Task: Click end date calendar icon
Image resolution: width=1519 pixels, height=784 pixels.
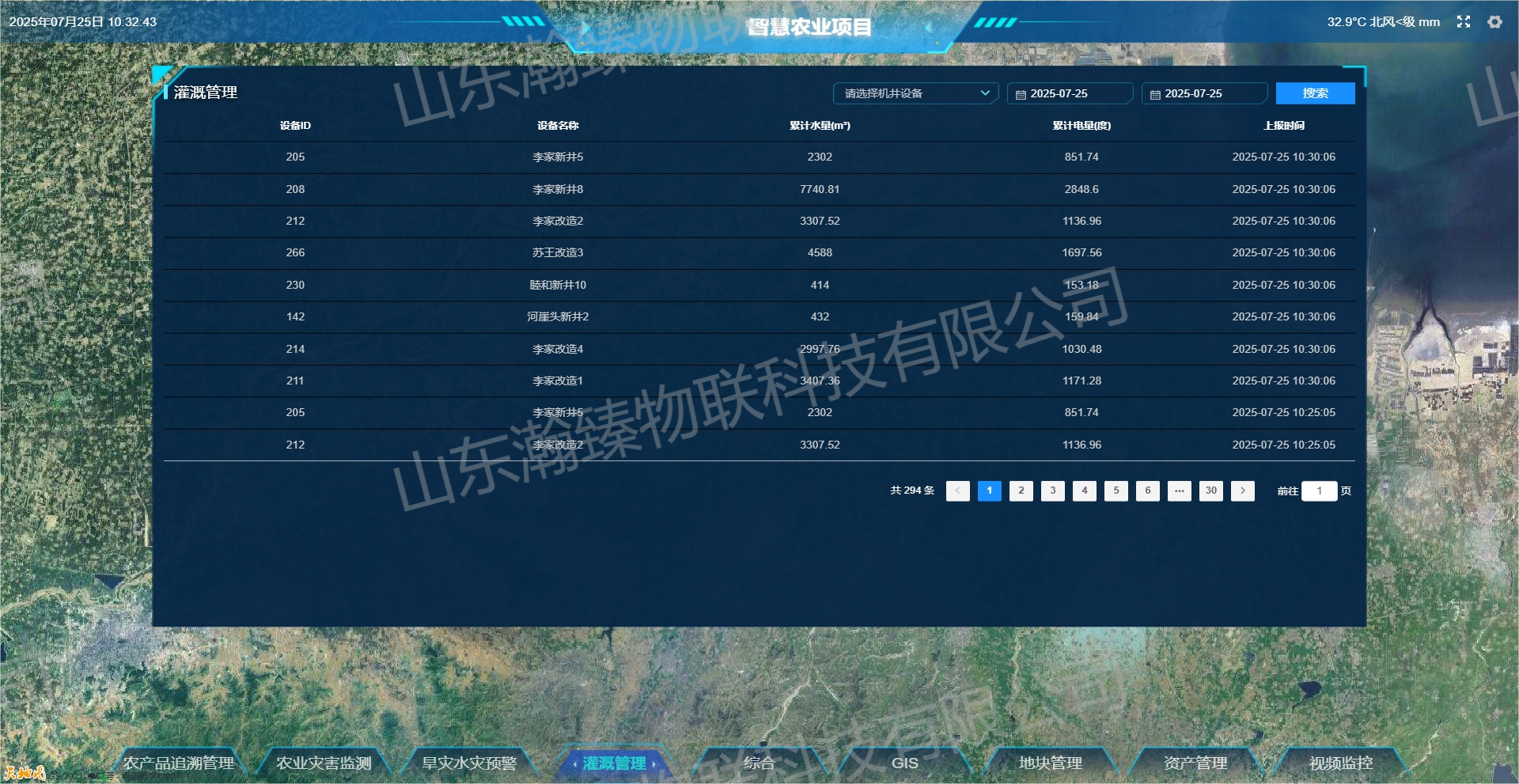Action: pyautogui.click(x=1155, y=94)
